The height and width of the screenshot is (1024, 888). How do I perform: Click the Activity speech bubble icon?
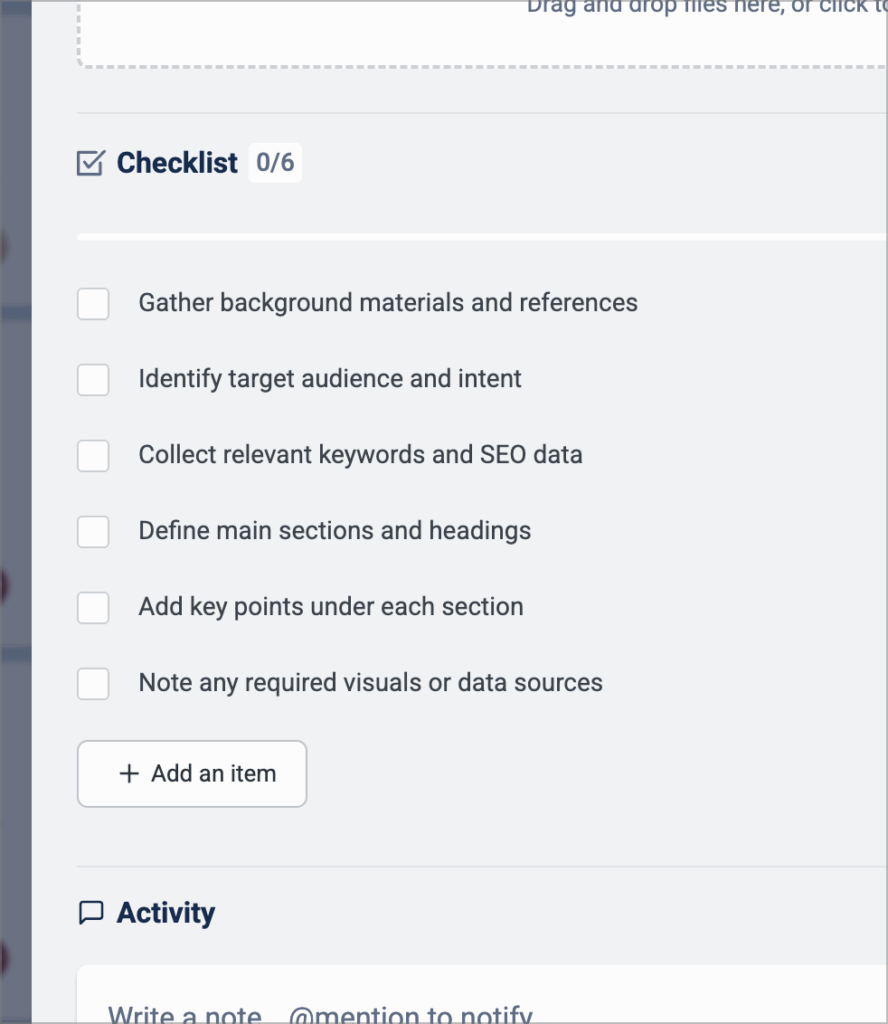(x=92, y=911)
